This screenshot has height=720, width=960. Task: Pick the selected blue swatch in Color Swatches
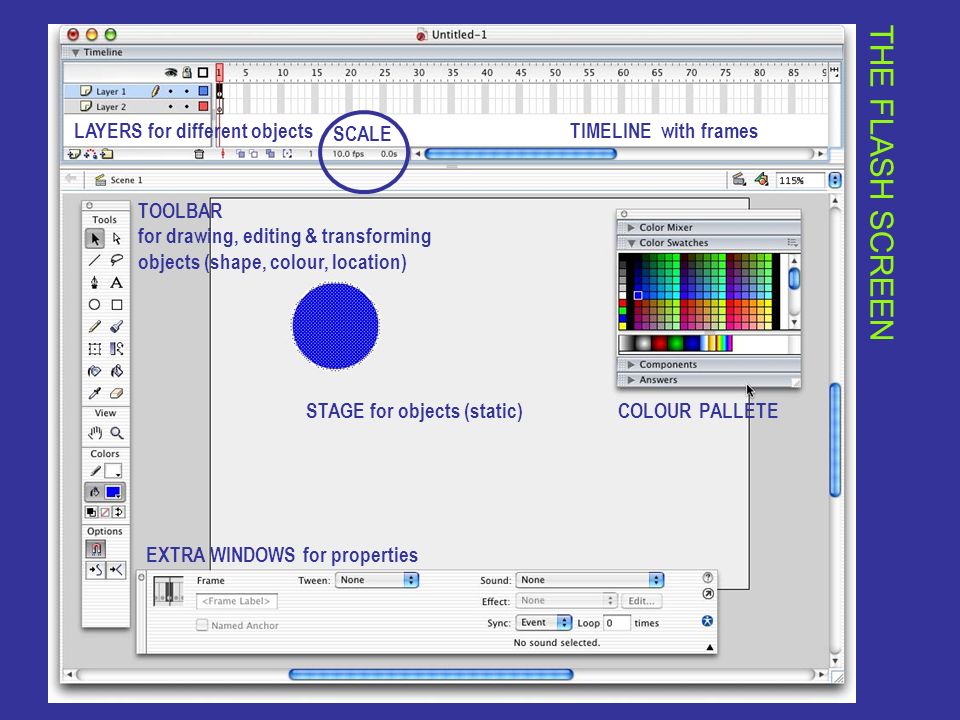point(638,295)
